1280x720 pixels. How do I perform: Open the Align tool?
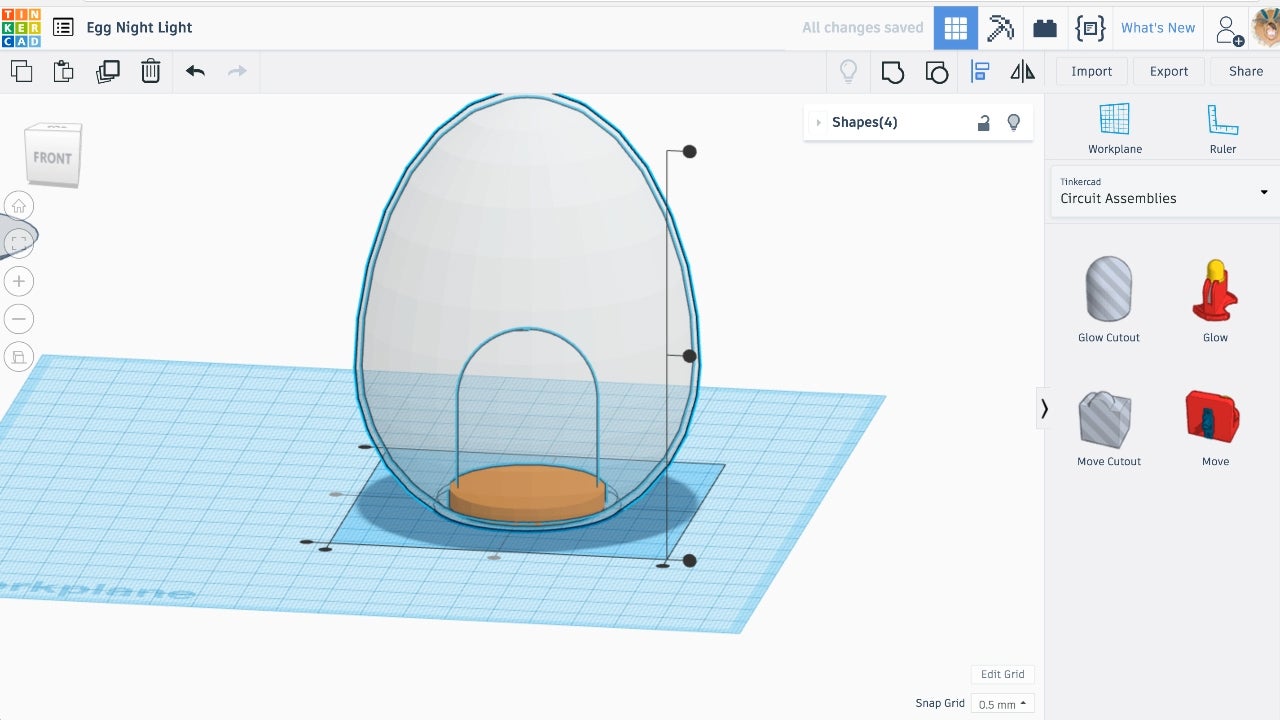pyautogui.click(x=980, y=71)
